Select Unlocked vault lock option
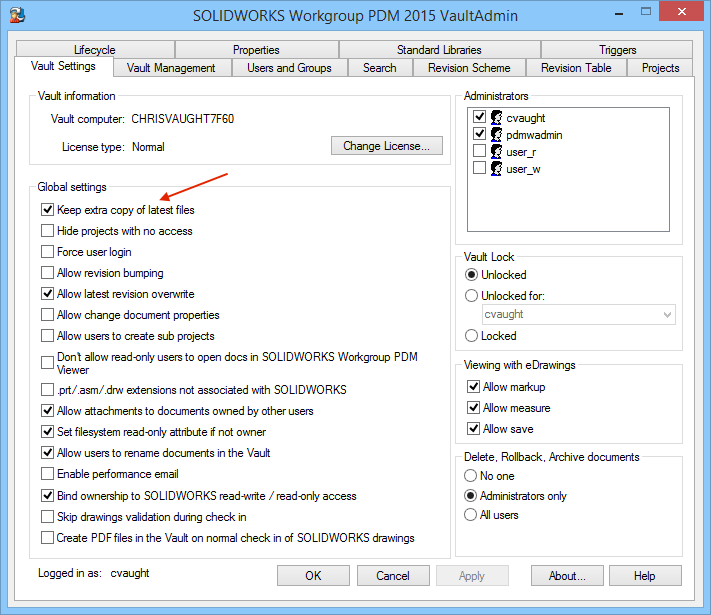 click(472, 275)
